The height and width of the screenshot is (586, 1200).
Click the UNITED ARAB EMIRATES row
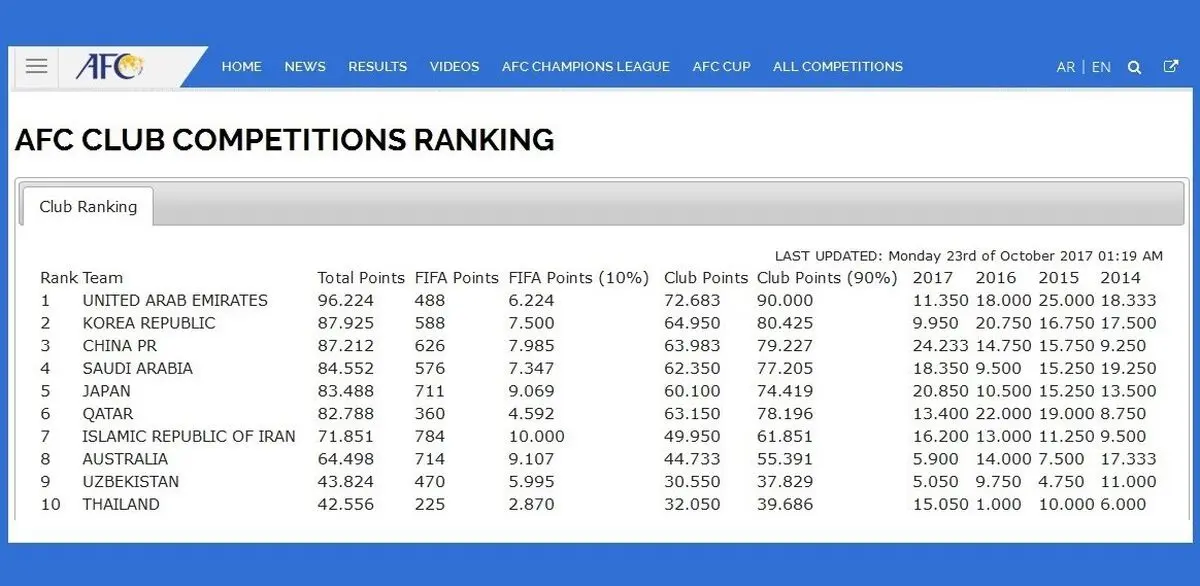[x=598, y=300]
